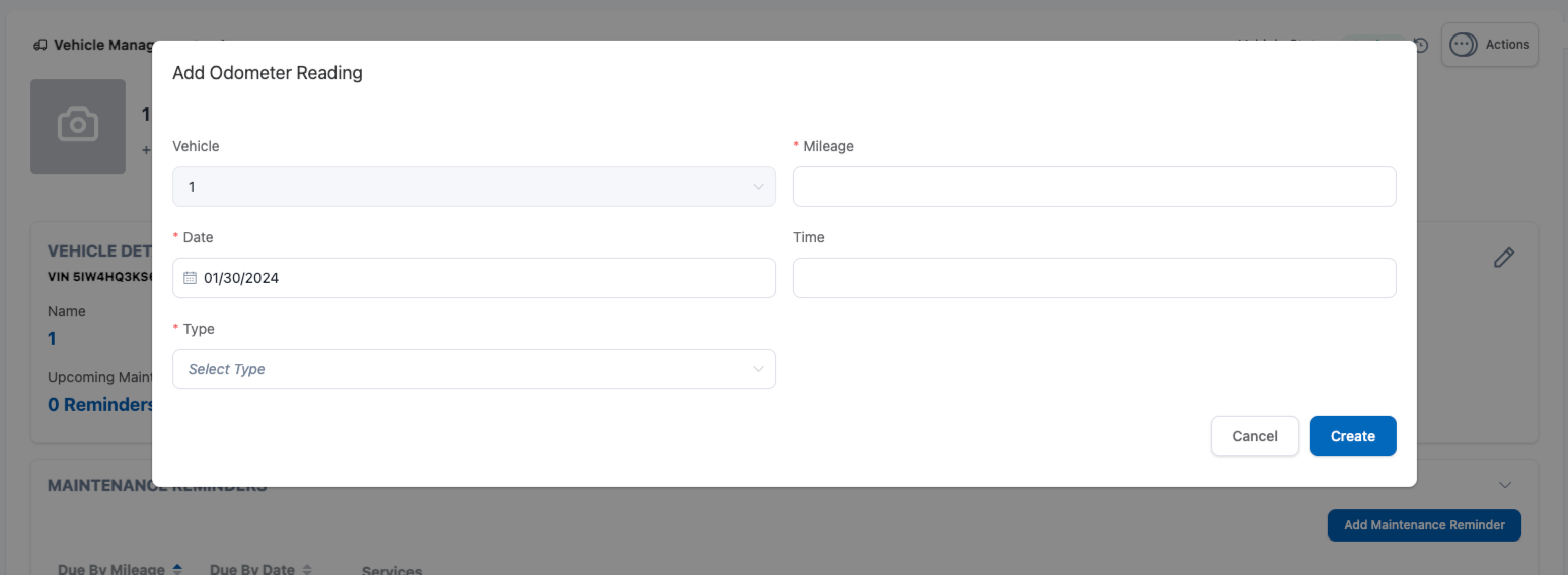Click the Mileage input field
The height and width of the screenshot is (575, 1568).
(1094, 187)
